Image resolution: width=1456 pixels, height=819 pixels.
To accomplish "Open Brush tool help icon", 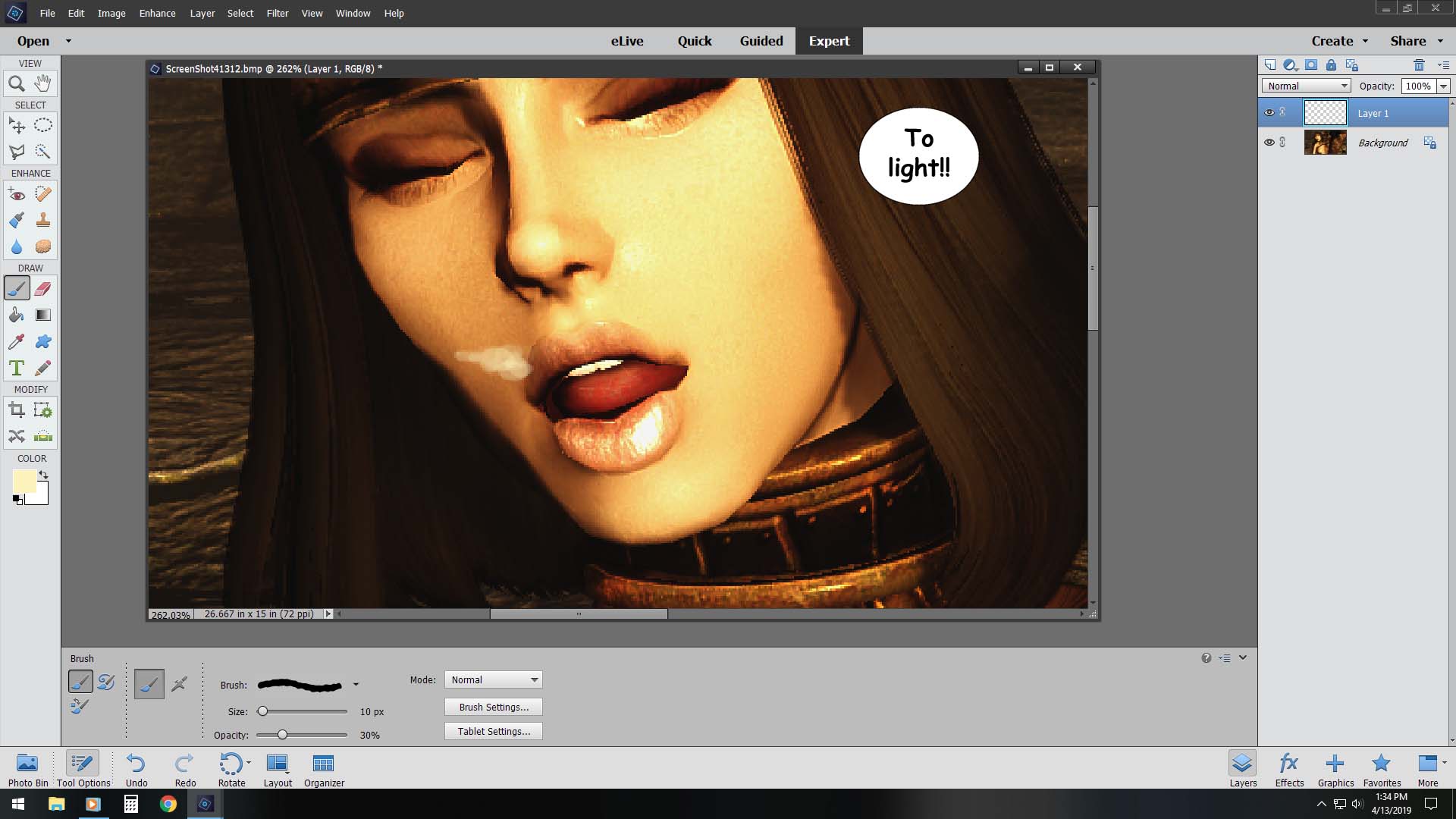I will pyautogui.click(x=1206, y=658).
